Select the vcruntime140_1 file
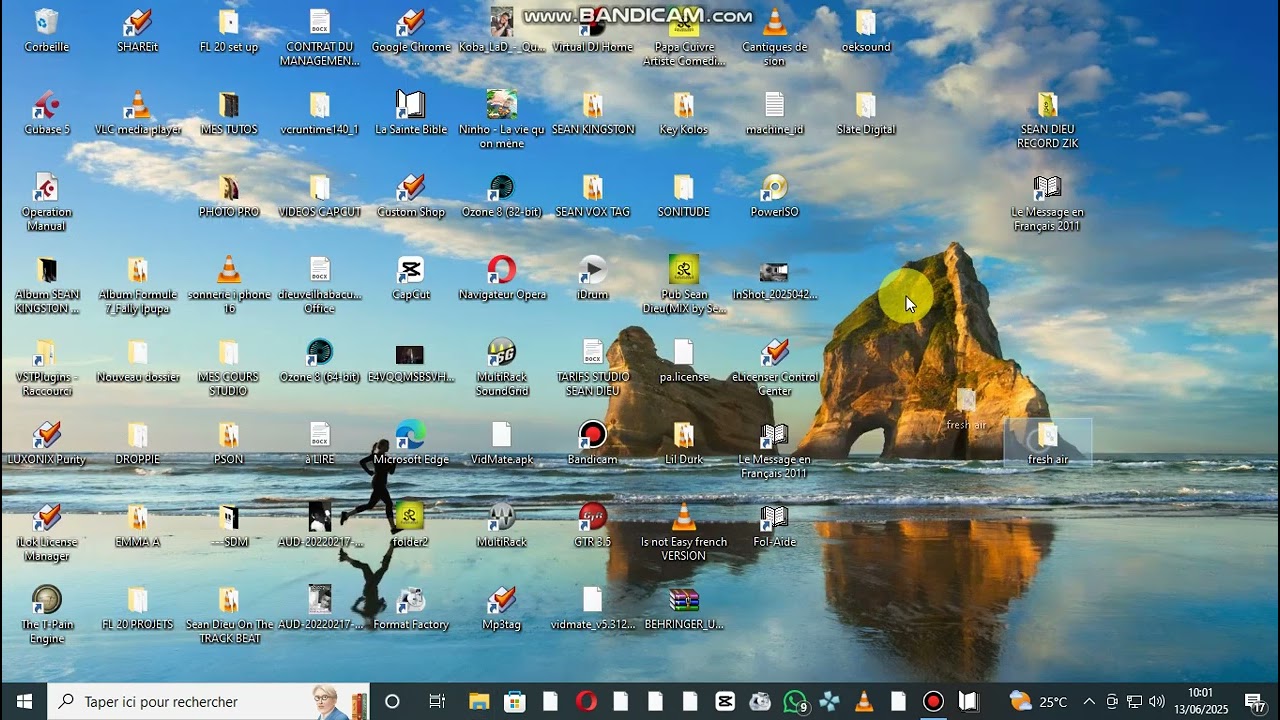Viewport: 1280px width, 720px height. [320, 113]
